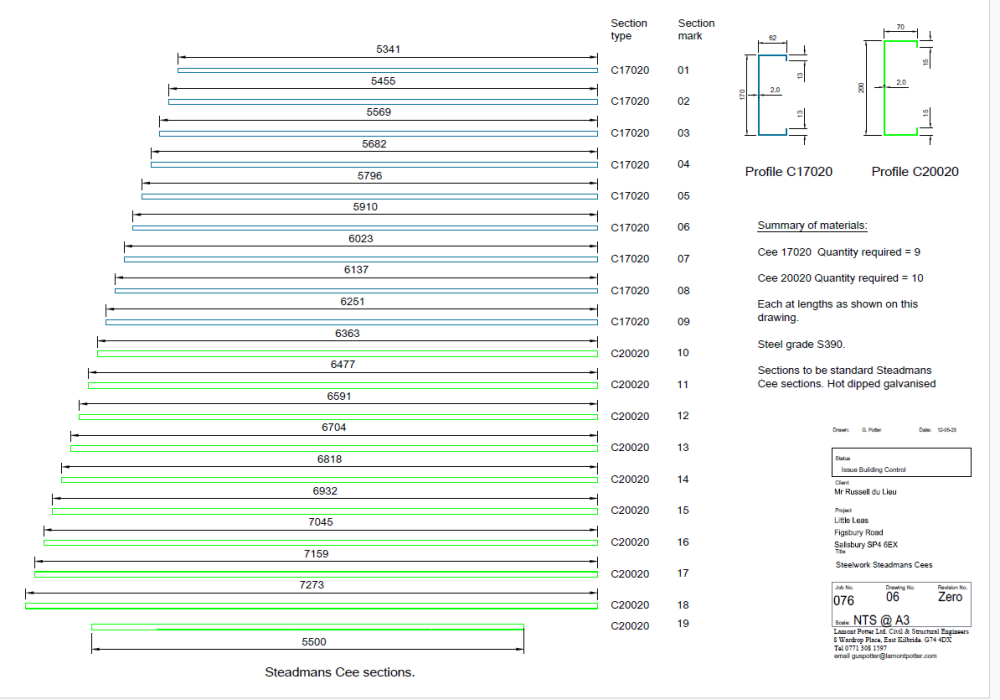Click the Cee 17020 quantity required line
The height and width of the screenshot is (700, 1000).
coord(839,252)
